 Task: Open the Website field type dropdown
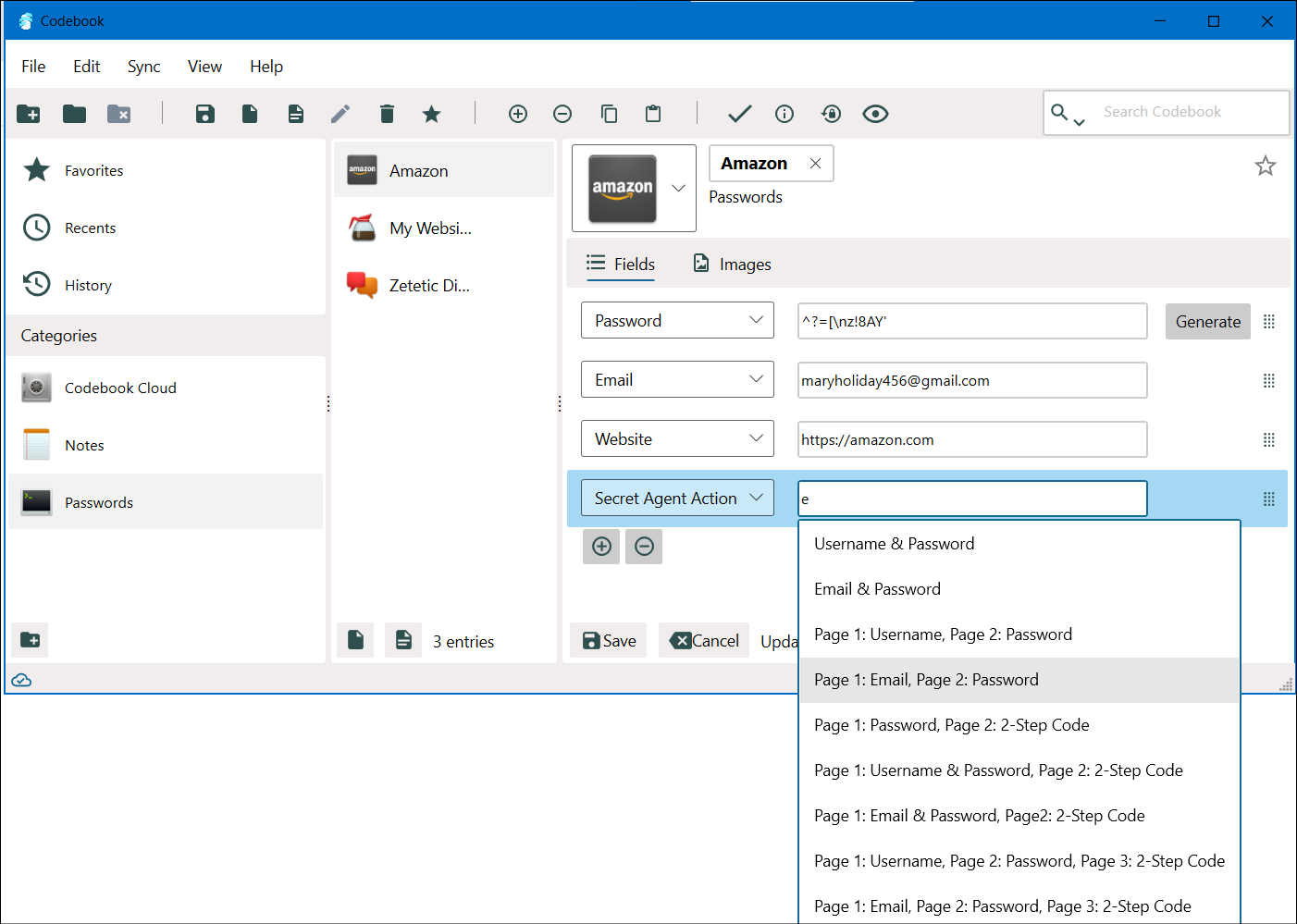[x=677, y=438]
